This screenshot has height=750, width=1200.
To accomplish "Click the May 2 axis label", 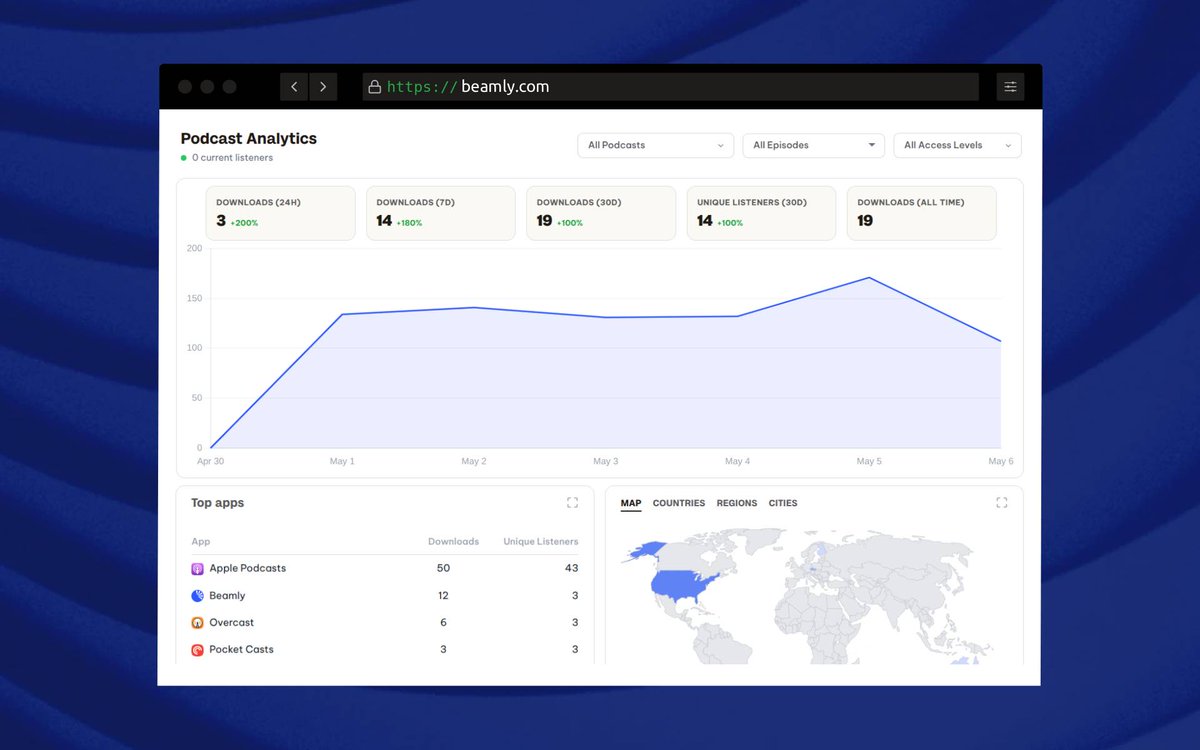I will 474,462.
